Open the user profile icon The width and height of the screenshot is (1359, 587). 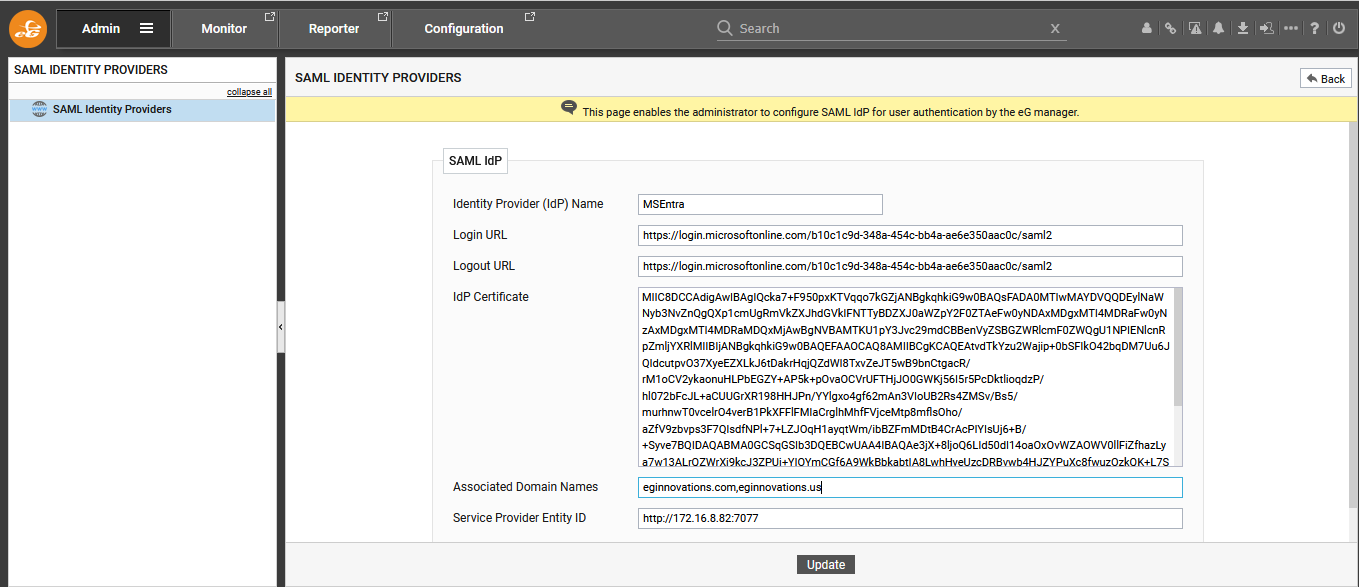point(1147,29)
